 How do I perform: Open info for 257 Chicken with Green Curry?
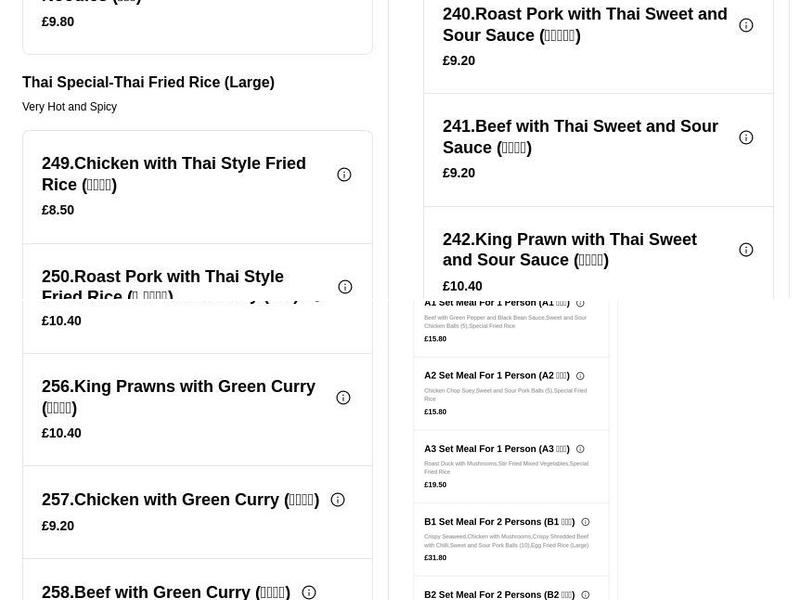coord(338,499)
